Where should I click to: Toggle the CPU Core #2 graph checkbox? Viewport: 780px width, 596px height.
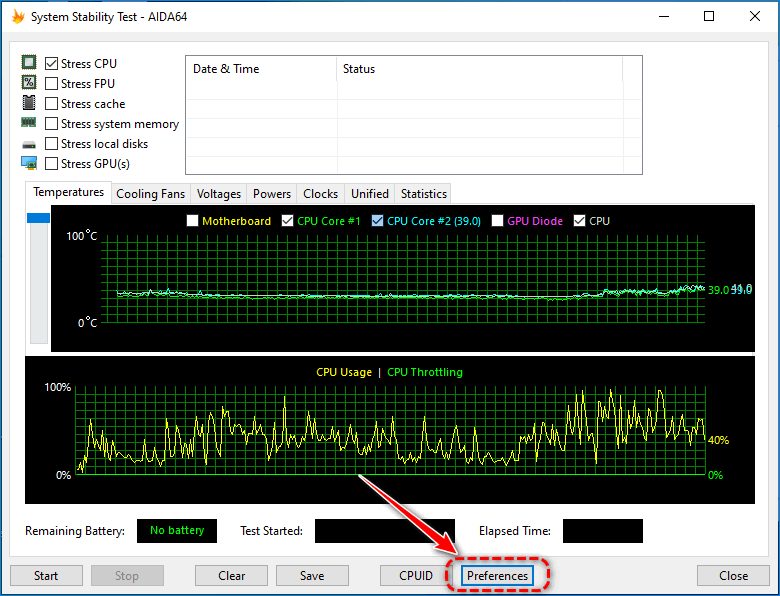(377, 220)
